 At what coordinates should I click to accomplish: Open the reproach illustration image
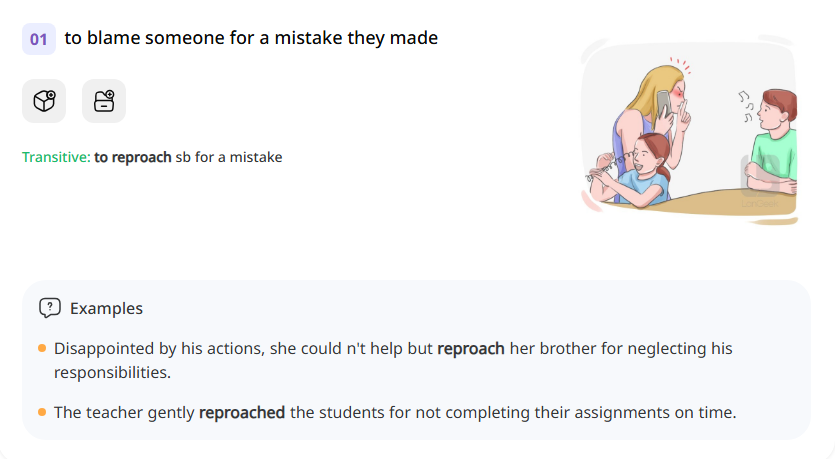tap(689, 130)
